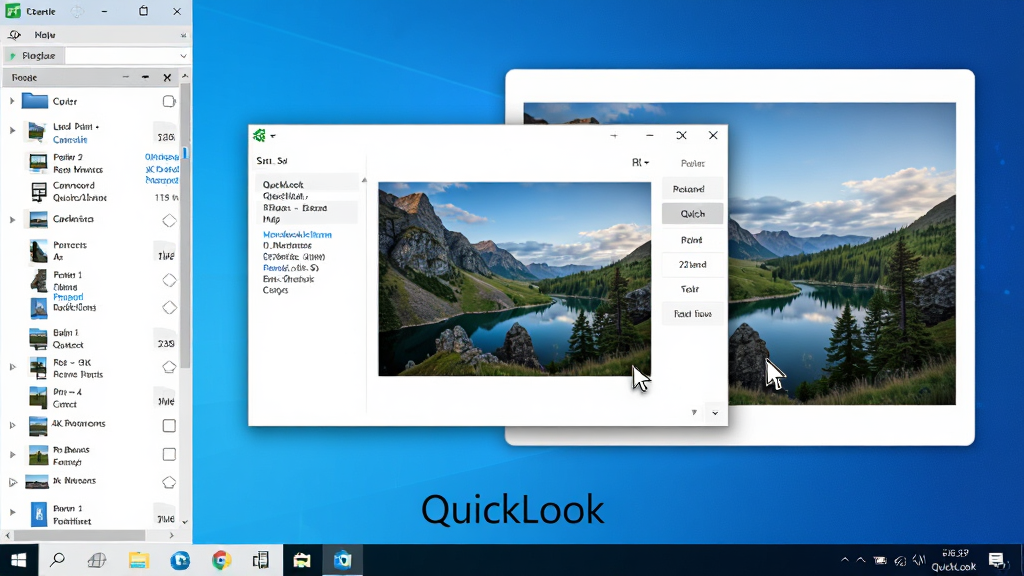
Task: Select the QuckLook entry in preview sidebar
Action: coord(283,185)
